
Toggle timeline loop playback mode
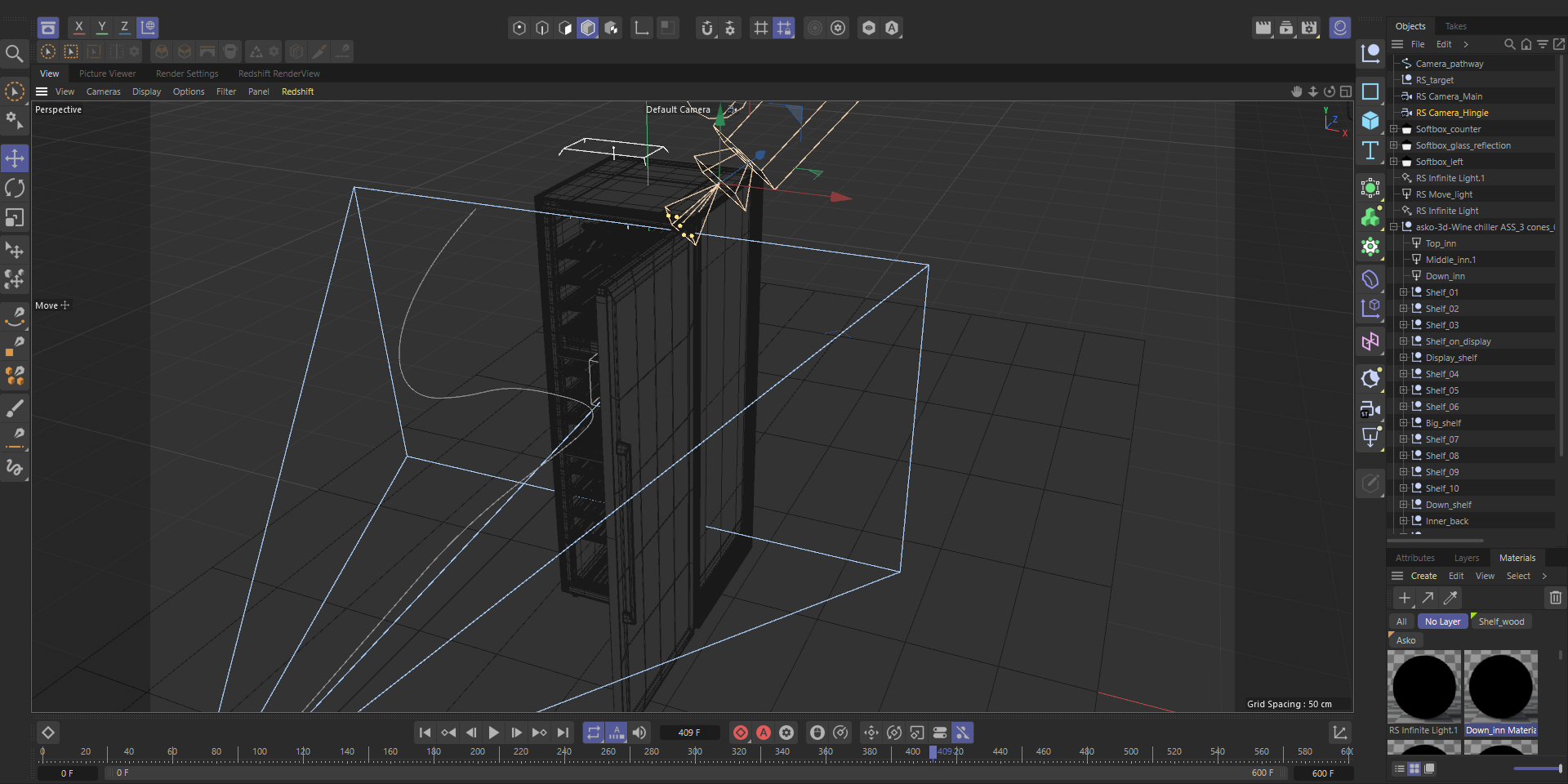point(594,733)
